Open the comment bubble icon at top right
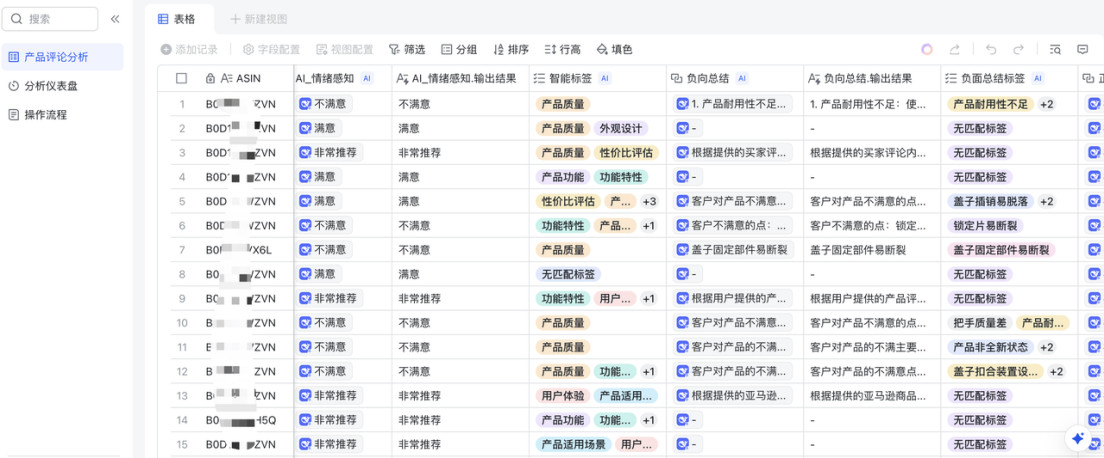Screen dimensions: 1104x458 (1082, 49)
